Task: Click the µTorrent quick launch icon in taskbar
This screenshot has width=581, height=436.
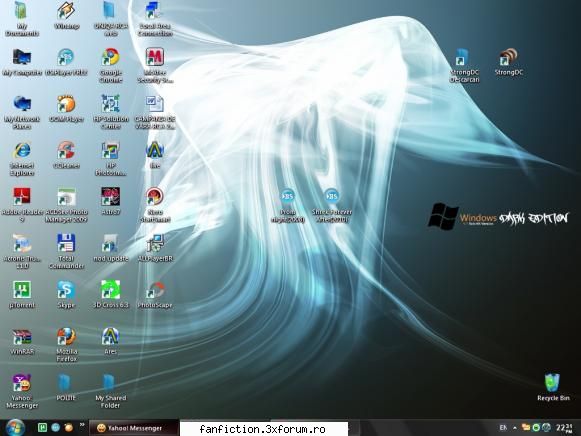Action: pos(42,428)
